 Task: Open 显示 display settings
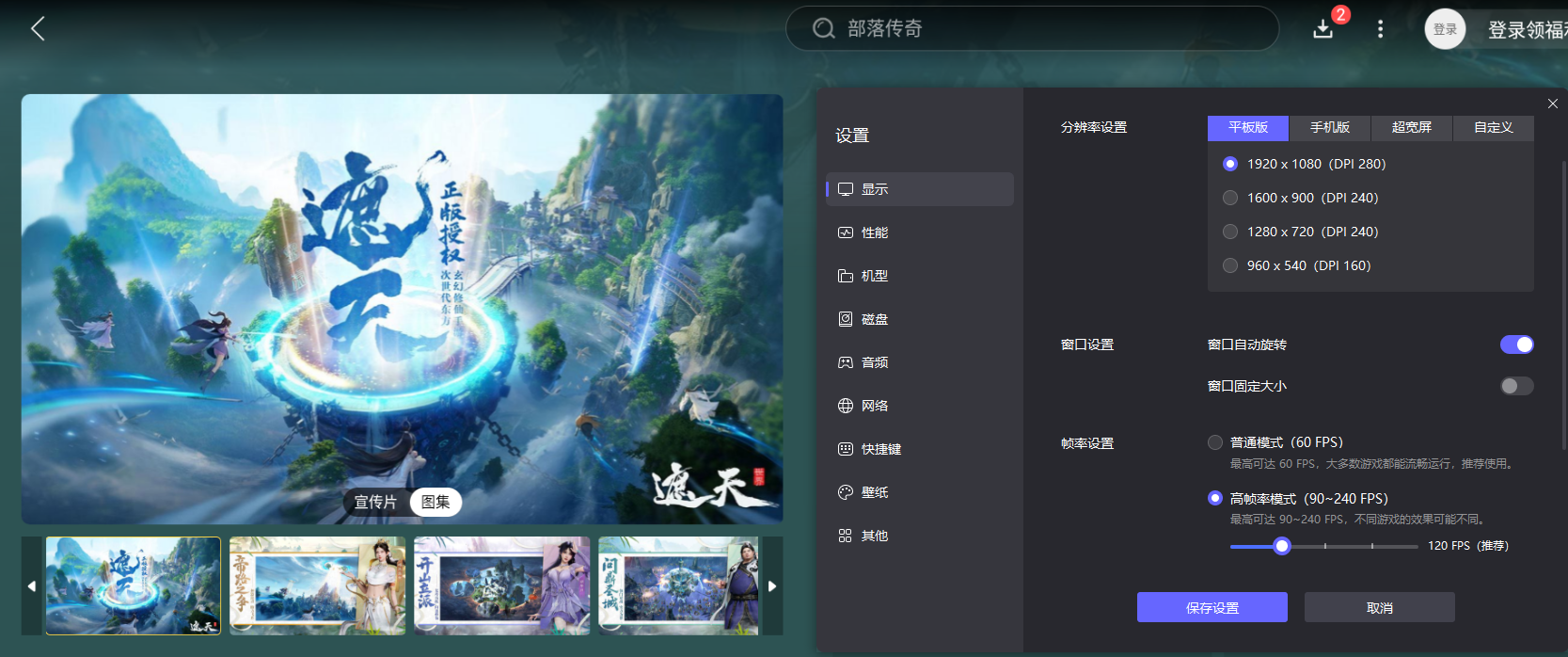click(x=920, y=189)
